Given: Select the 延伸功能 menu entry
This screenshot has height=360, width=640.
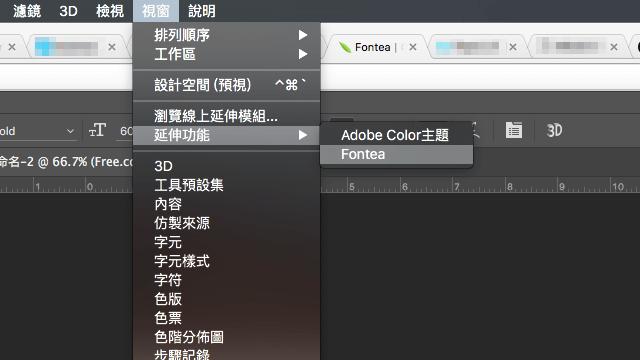Looking at the screenshot, I should point(227,135).
